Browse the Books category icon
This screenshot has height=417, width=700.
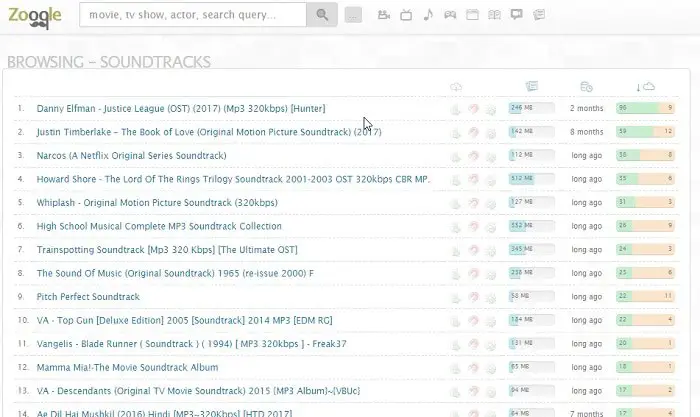pos(494,15)
